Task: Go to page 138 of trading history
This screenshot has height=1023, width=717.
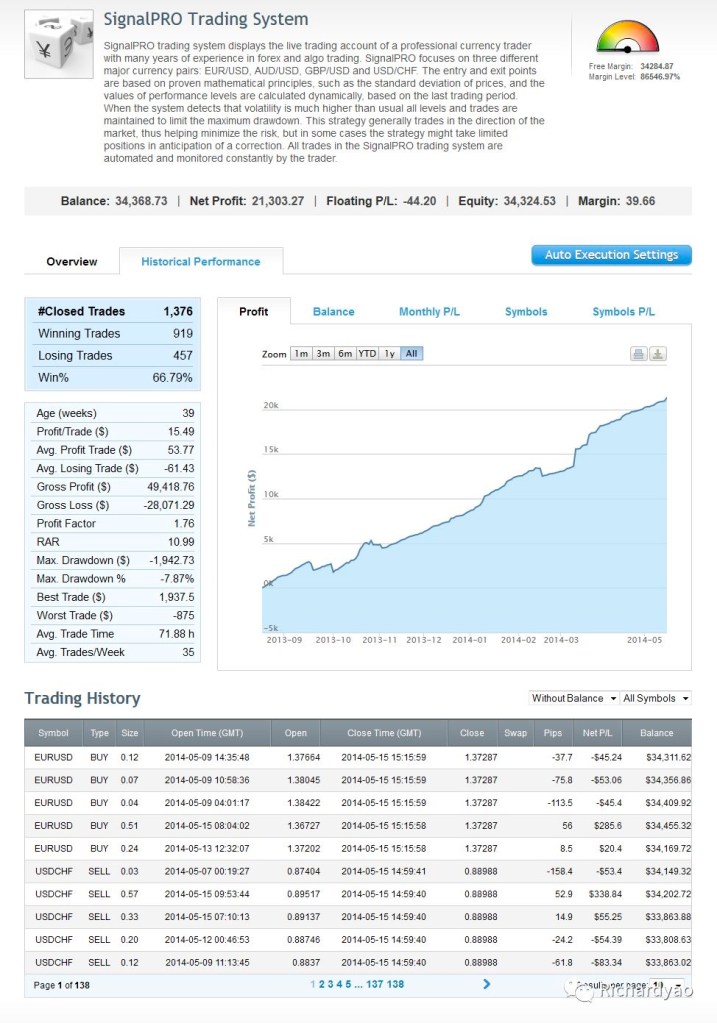Action: click(396, 985)
